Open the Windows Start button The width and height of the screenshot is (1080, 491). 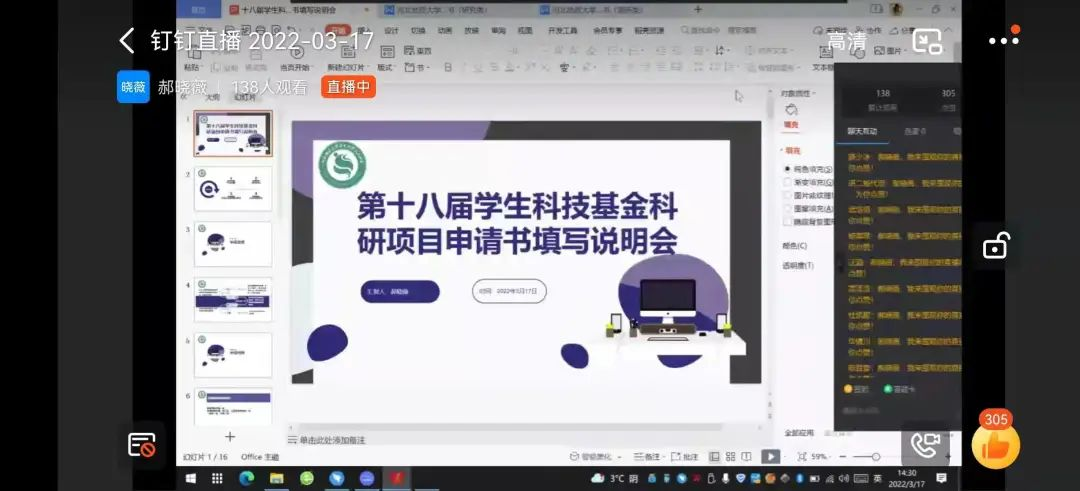click(x=191, y=478)
